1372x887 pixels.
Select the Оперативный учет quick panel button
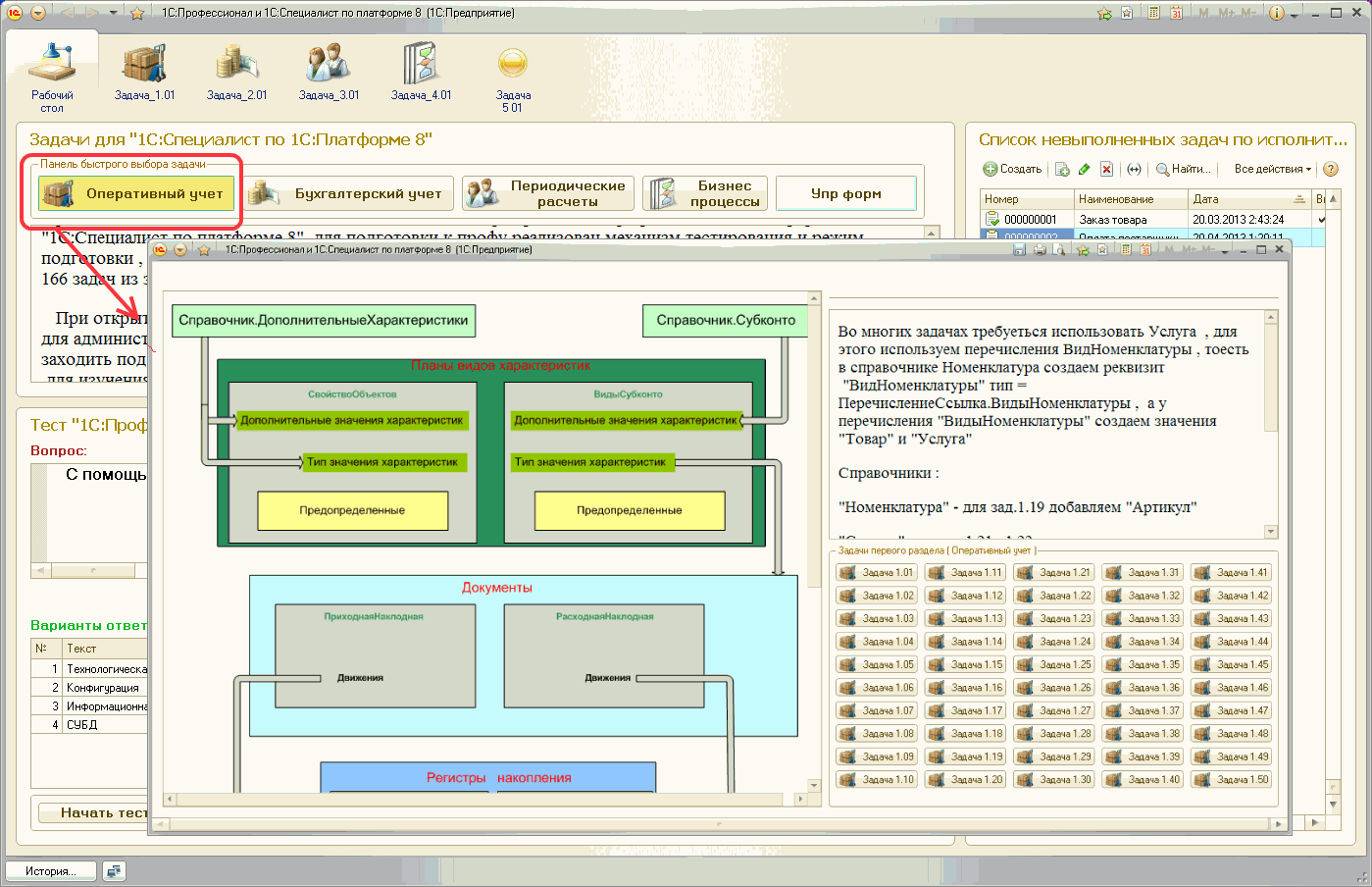pyautogui.click(x=136, y=193)
